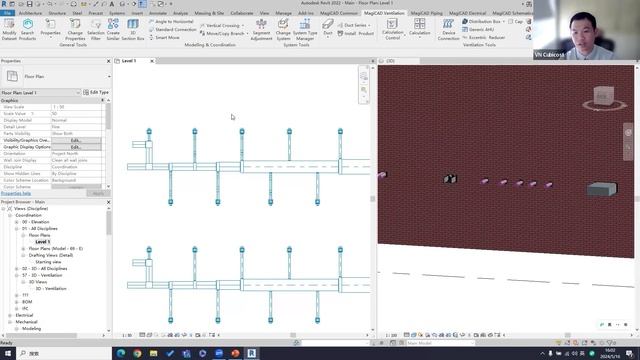The height and width of the screenshot is (360, 640).
Task: Click the Revit icon in the taskbar
Action: 251,353
